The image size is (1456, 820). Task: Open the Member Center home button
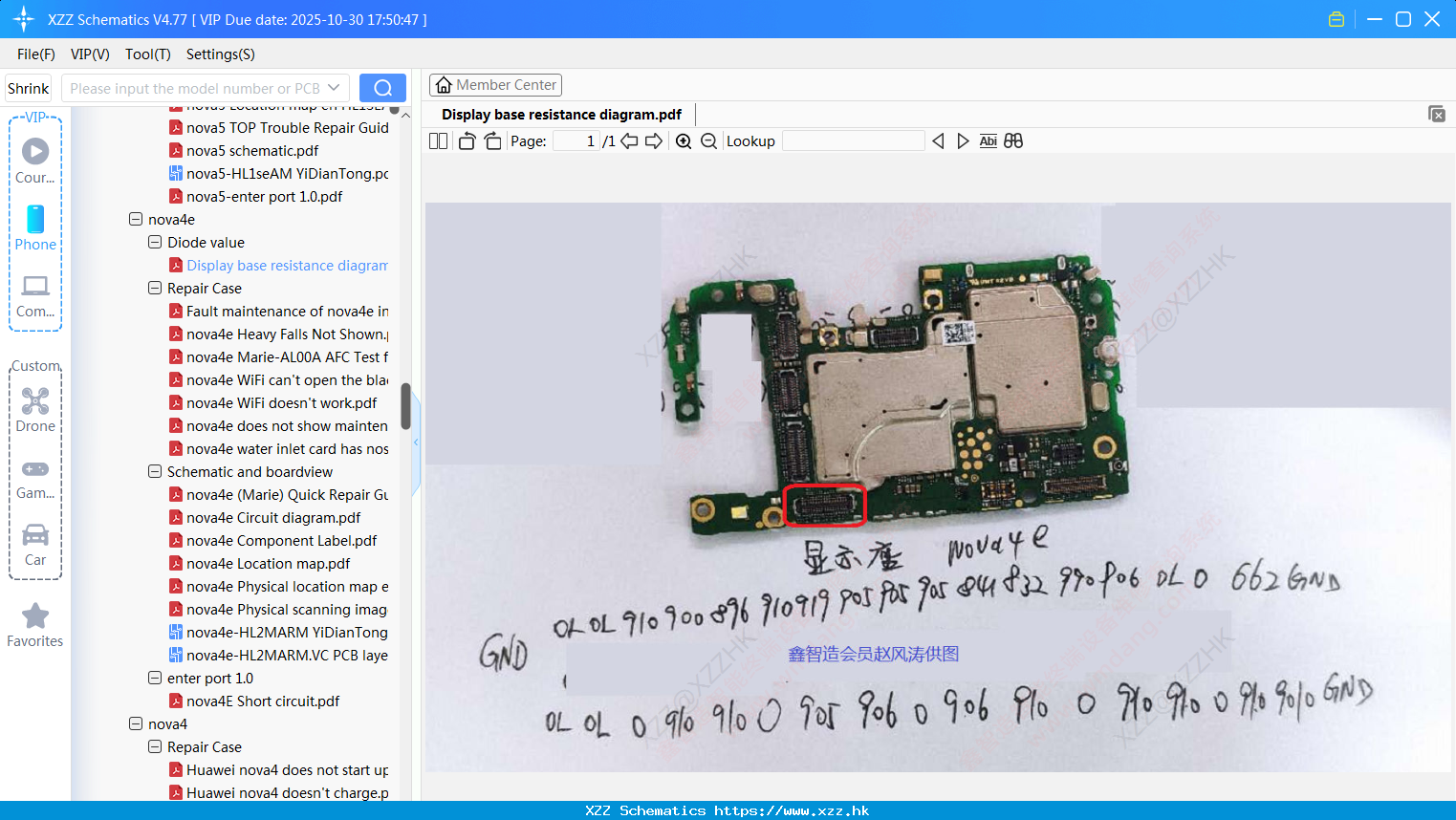pyautogui.click(x=495, y=85)
